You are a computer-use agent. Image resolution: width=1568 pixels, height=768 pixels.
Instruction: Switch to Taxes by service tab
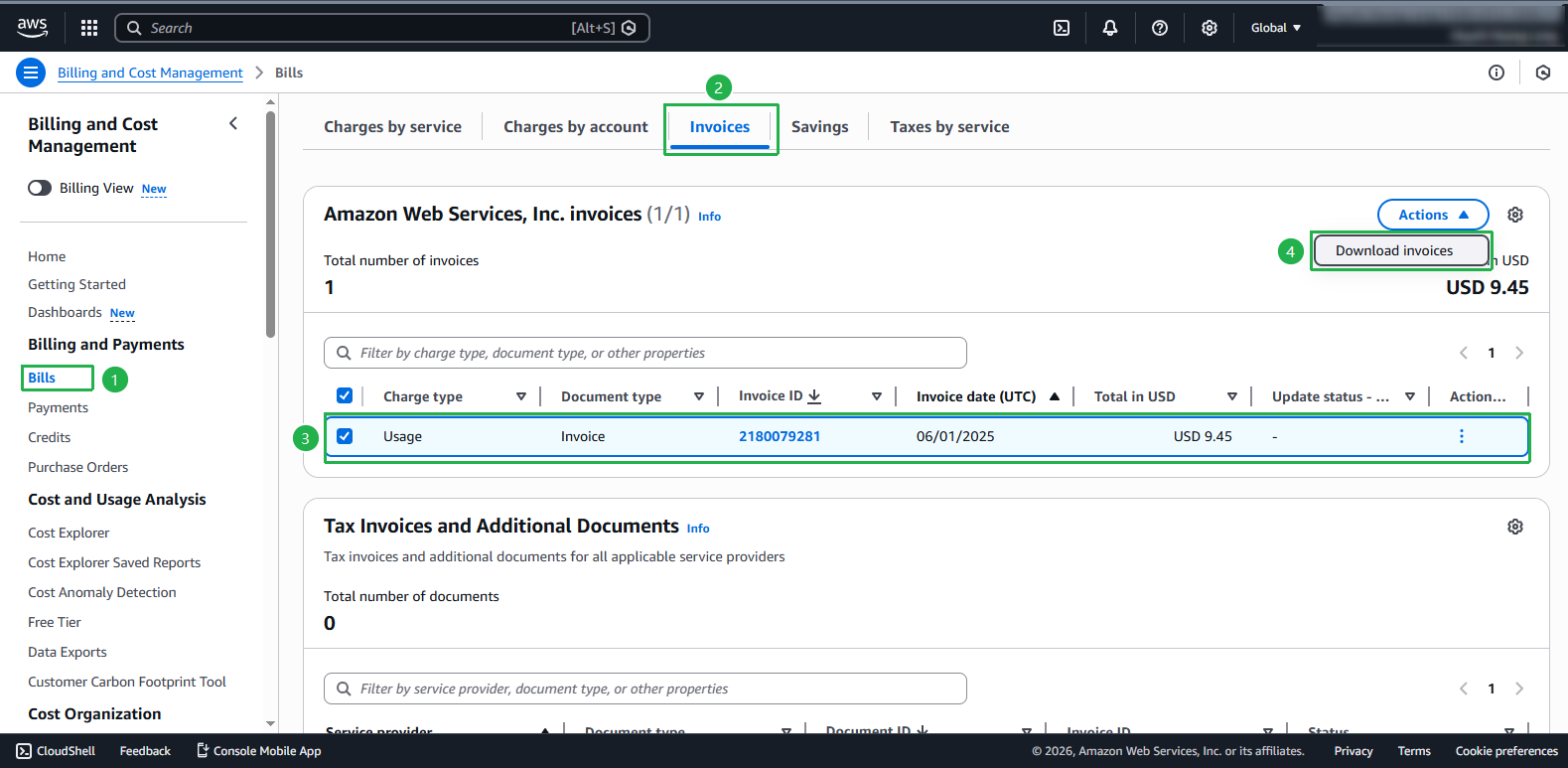click(x=949, y=127)
